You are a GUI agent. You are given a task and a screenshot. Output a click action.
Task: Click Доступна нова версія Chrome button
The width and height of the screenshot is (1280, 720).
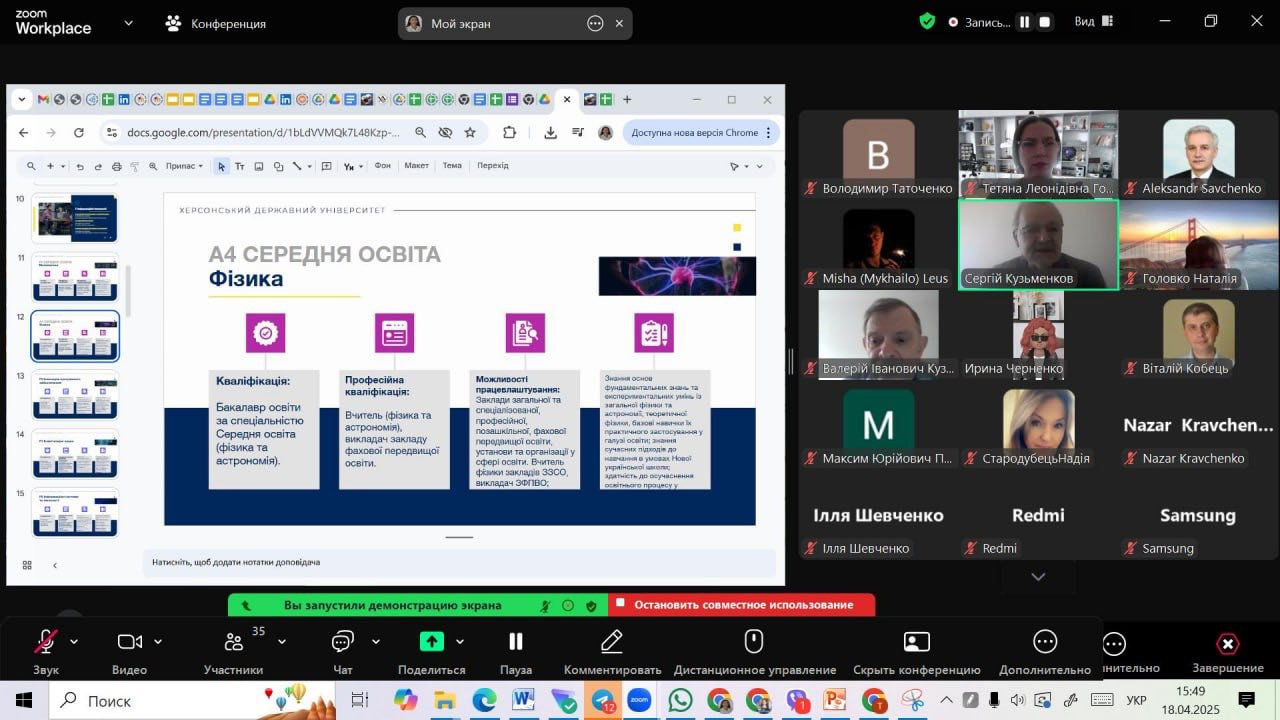694,132
